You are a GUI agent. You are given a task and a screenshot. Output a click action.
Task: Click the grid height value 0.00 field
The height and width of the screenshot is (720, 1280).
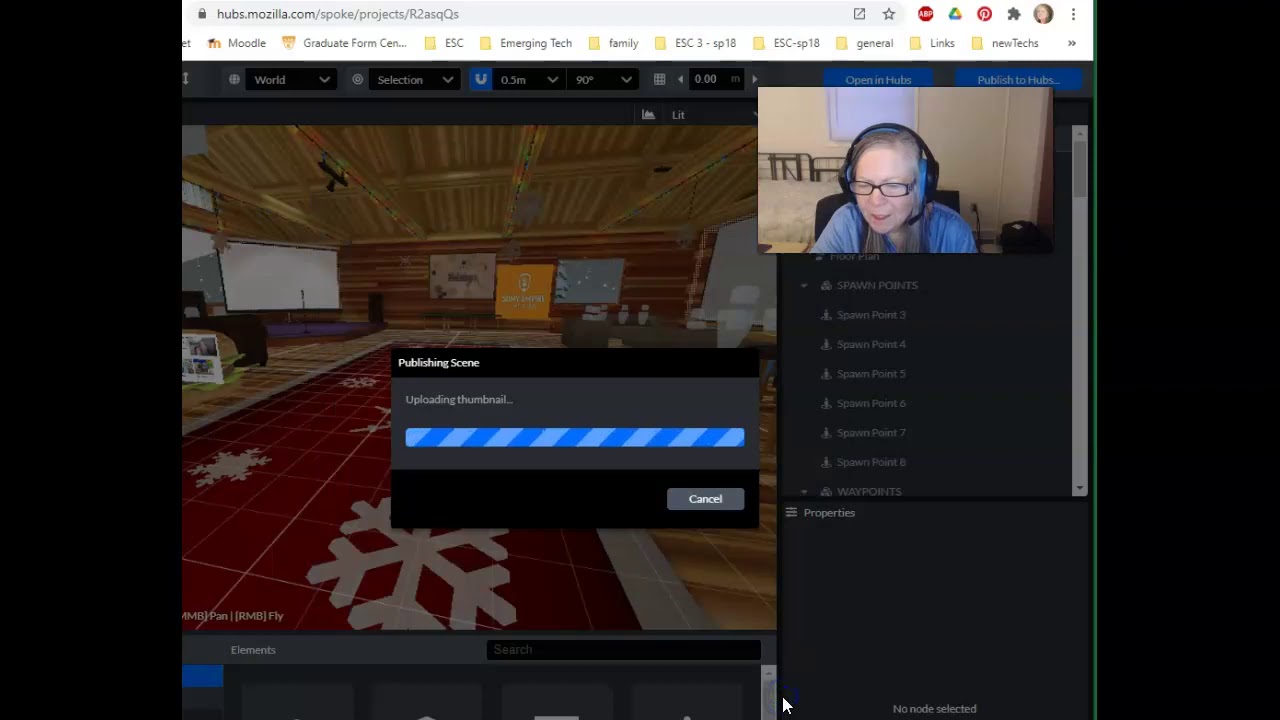(x=716, y=80)
